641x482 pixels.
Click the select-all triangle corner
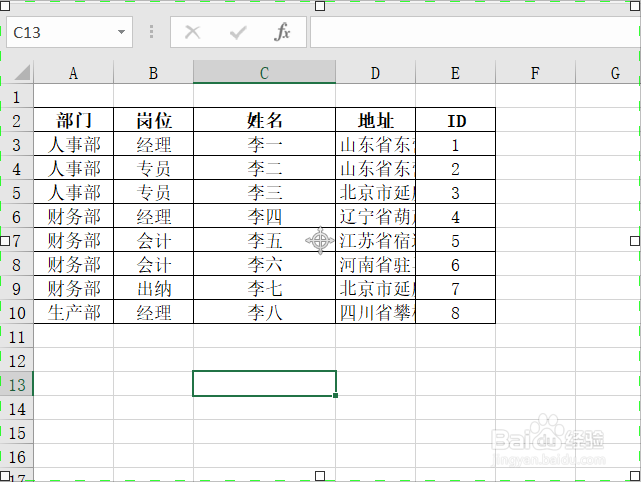[x=22, y=72]
